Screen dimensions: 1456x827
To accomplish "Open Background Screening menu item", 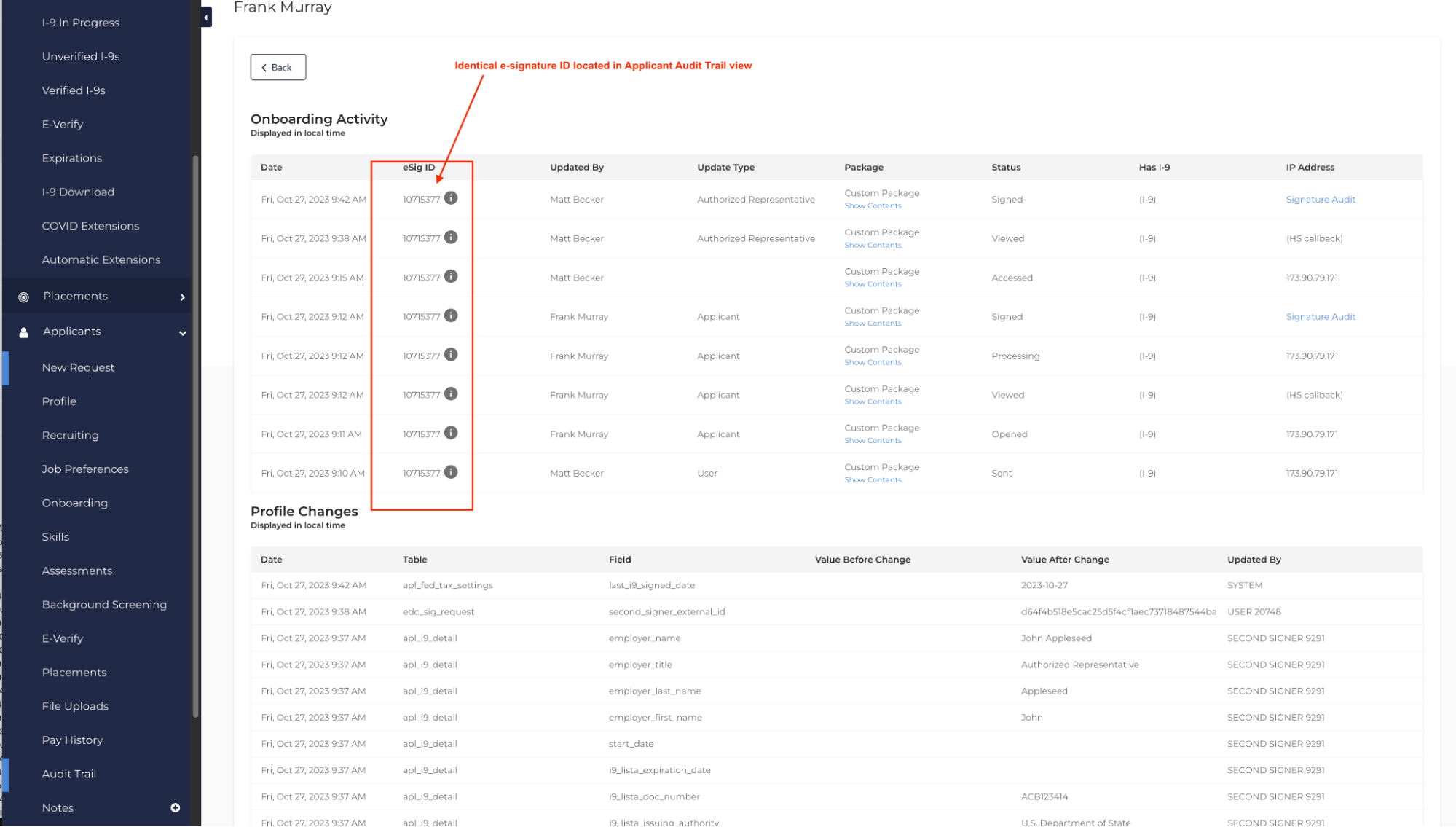I will pyautogui.click(x=104, y=605).
